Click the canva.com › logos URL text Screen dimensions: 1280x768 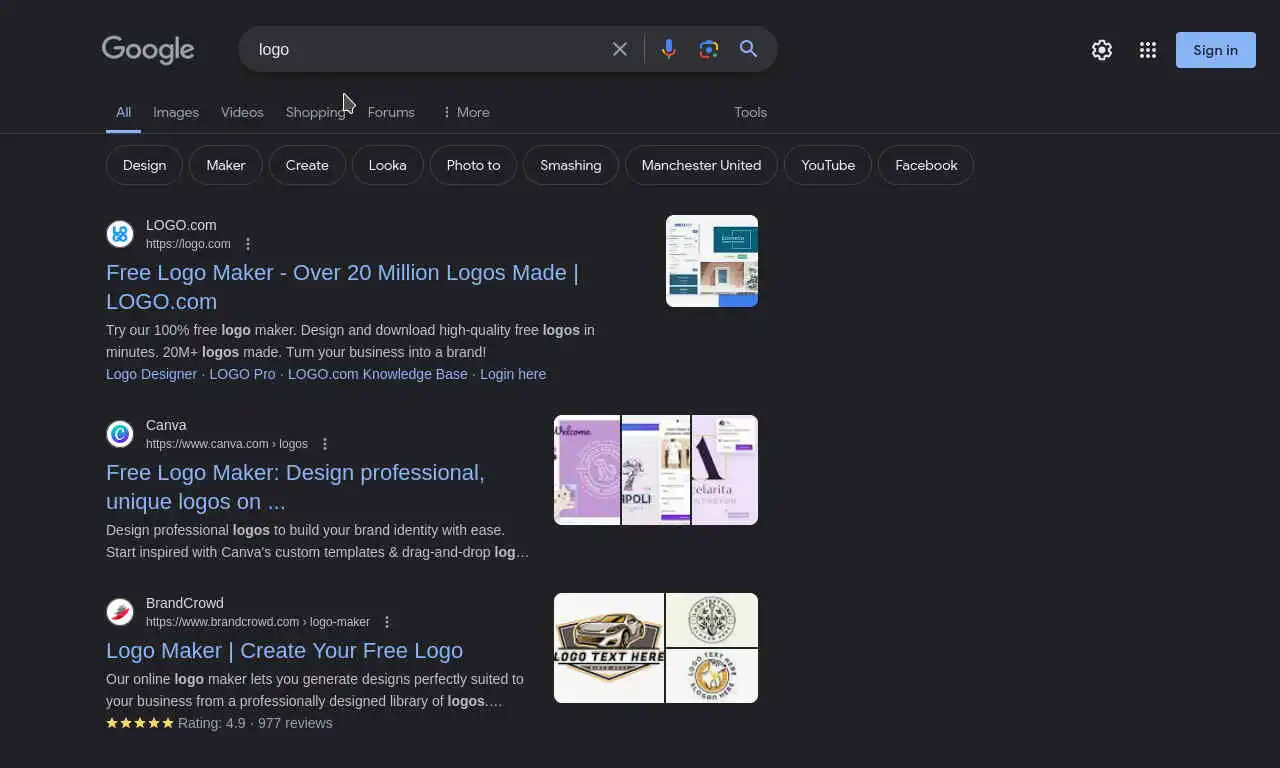pos(227,444)
